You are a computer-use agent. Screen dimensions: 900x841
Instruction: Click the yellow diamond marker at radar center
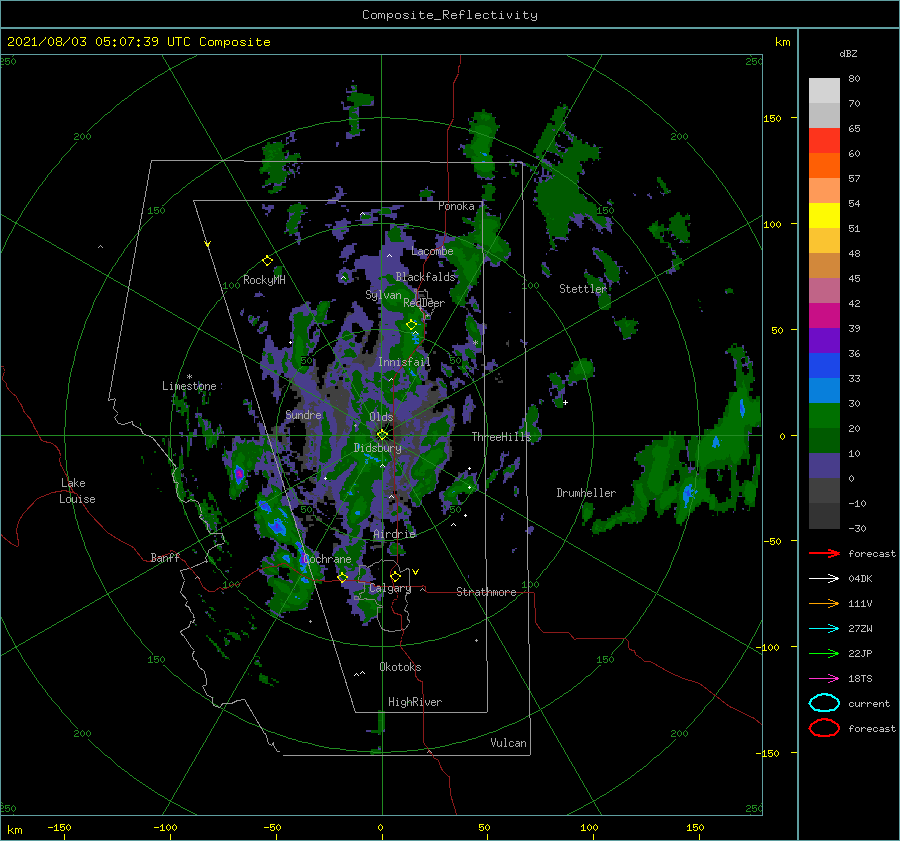coord(382,435)
